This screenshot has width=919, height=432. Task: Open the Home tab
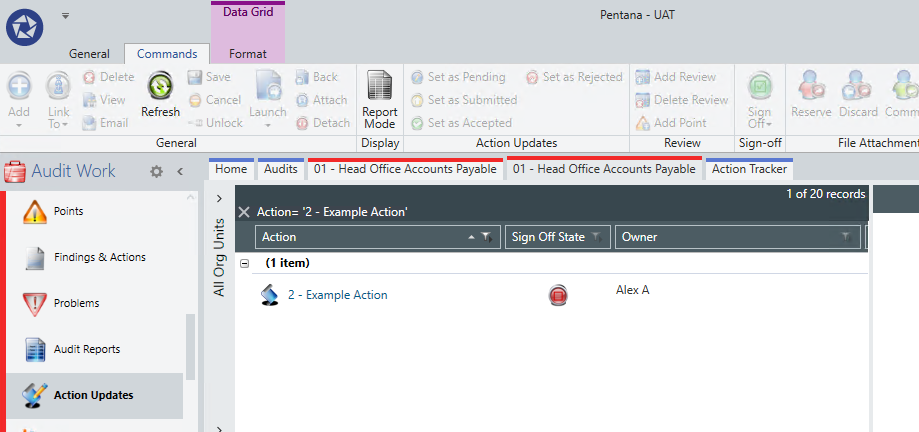231,169
